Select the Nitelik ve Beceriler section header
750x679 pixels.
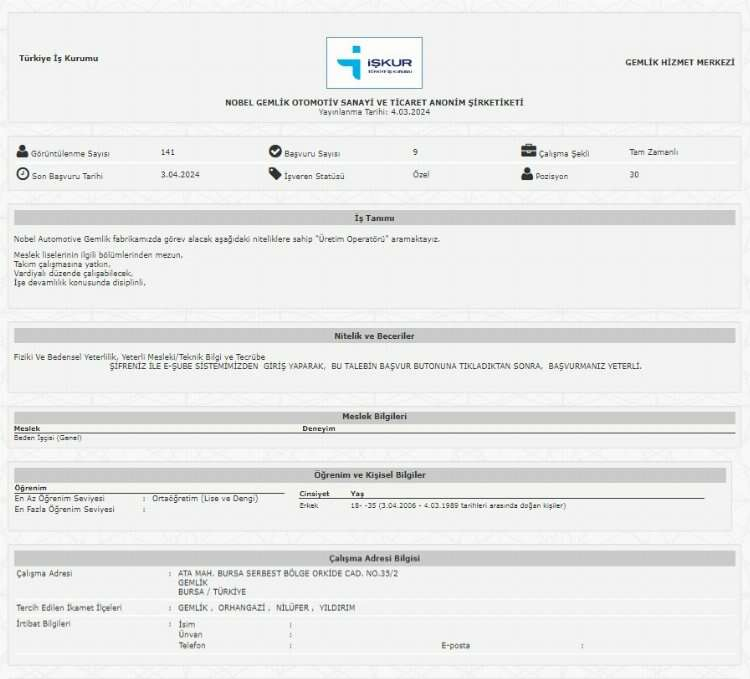coord(374,336)
